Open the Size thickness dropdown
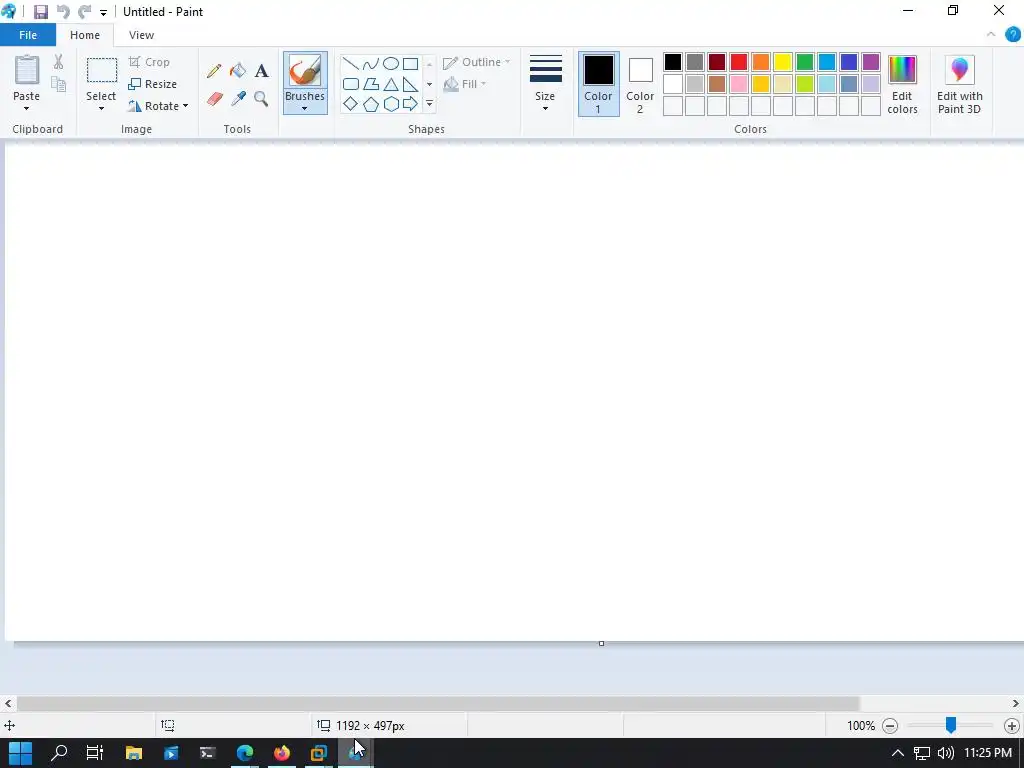Screen dimensions: 1024x768 (545, 84)
